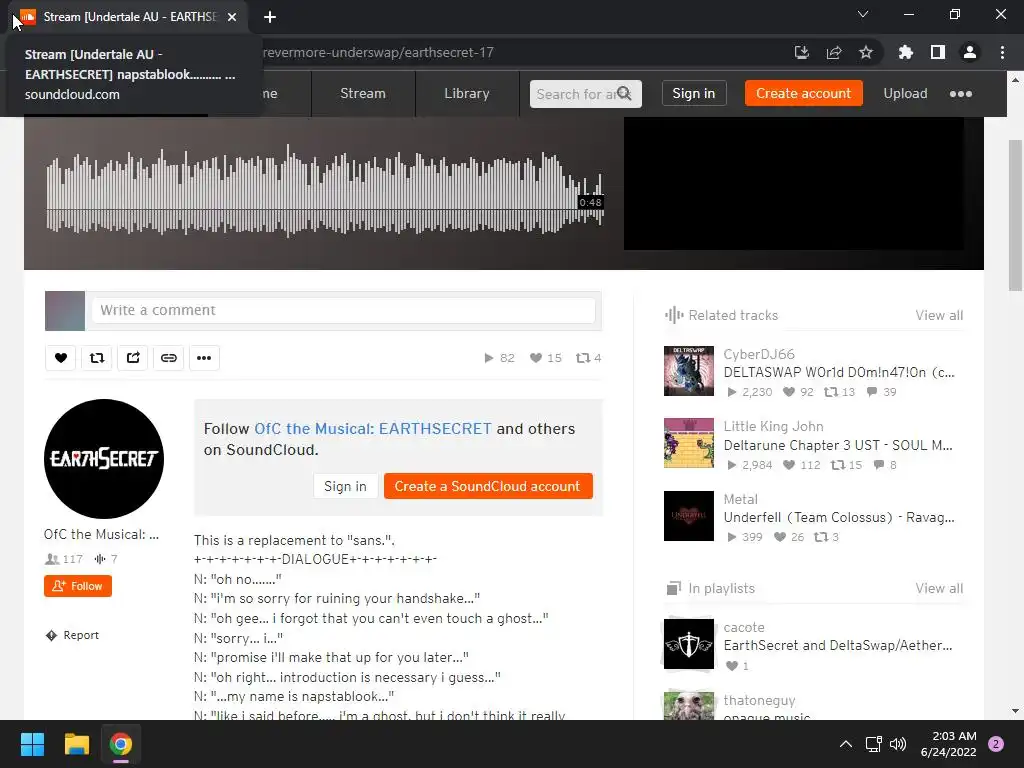Viewport: 1024px width, 768px height.
Task: Open the EarthSecret and DeltaSwap playlist title
Action: tap(838, 645)
